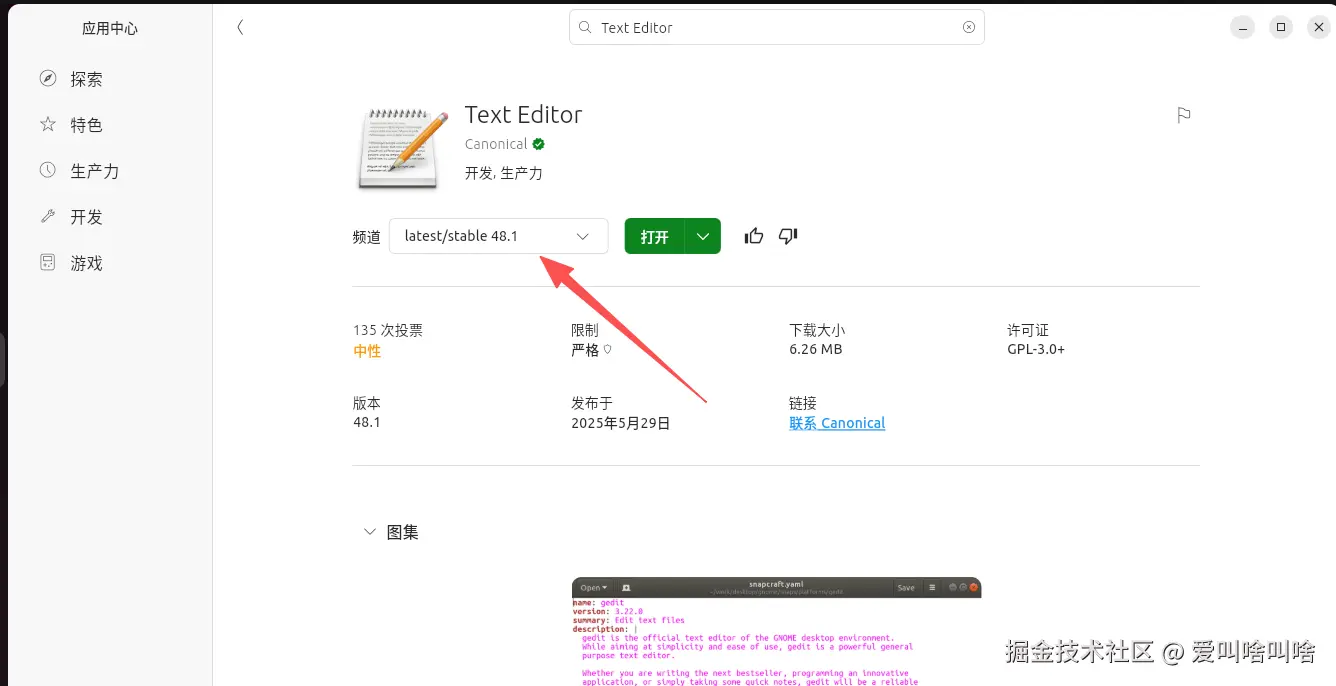Image resolution: width=1336 pixels, height=686 pixels.
Task: Clear the search field text
Action: pos(969,28)
